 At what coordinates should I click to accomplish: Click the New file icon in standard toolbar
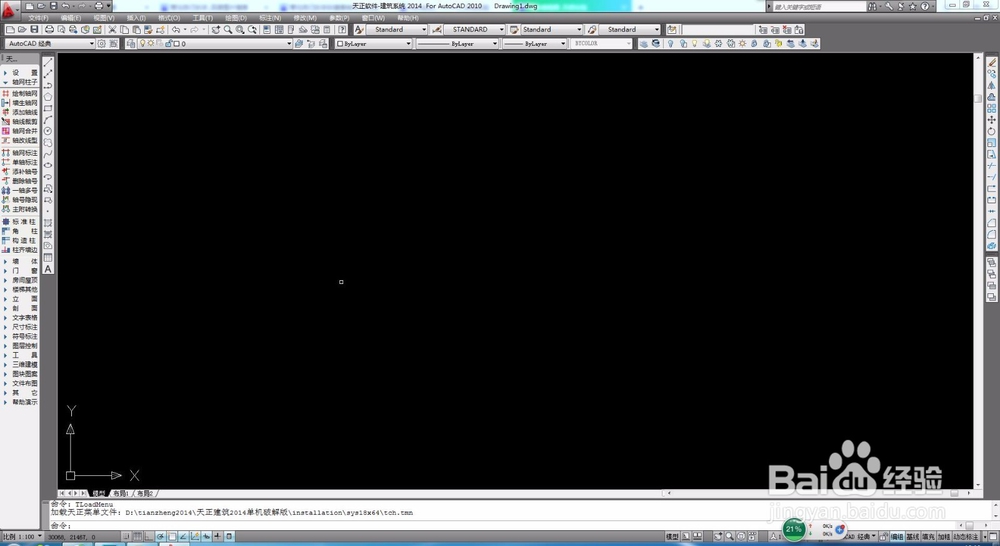pos(10,30)
